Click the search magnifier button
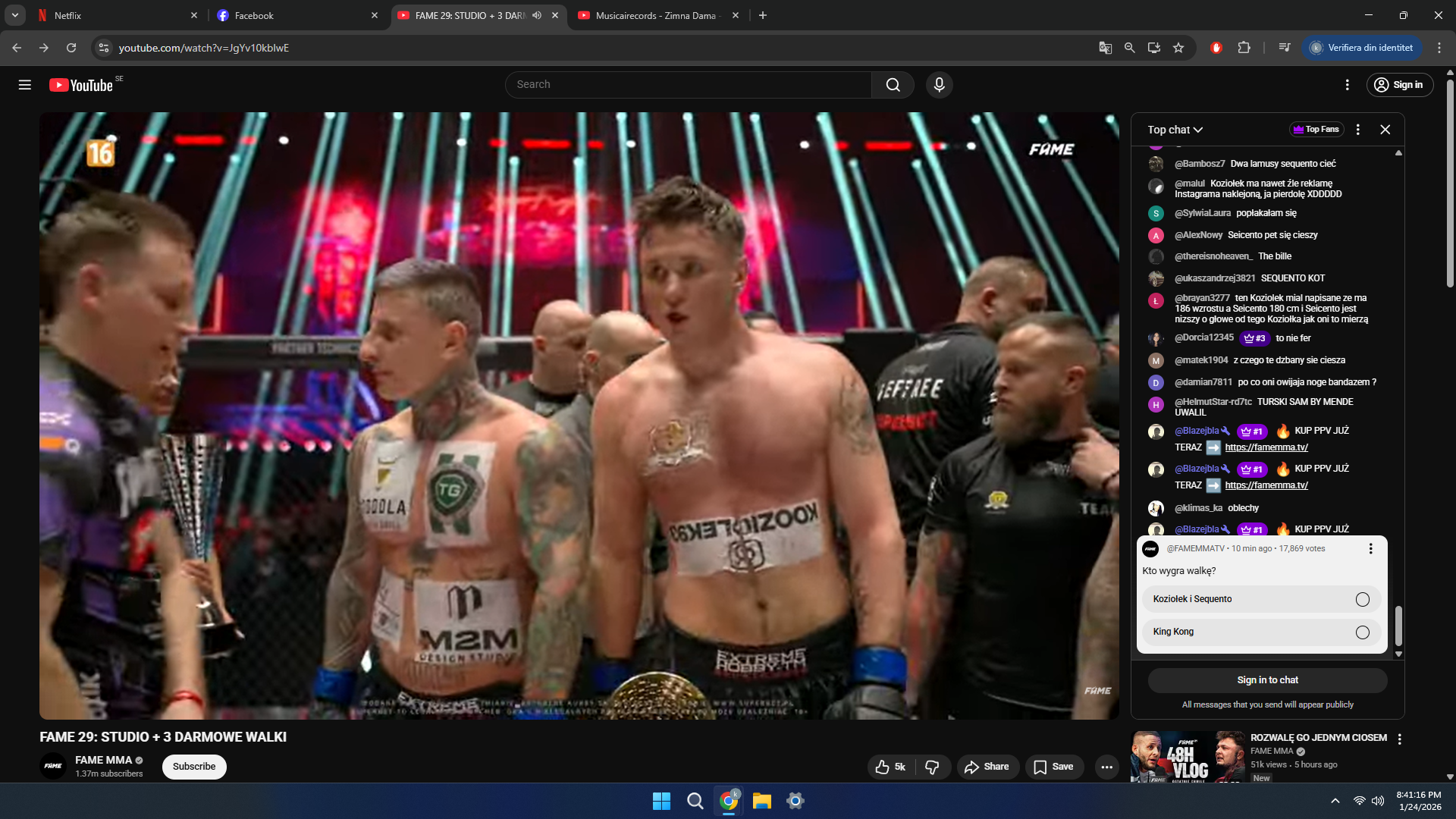The width and height of the screenshot is (1456, 819). pos(893,85)
